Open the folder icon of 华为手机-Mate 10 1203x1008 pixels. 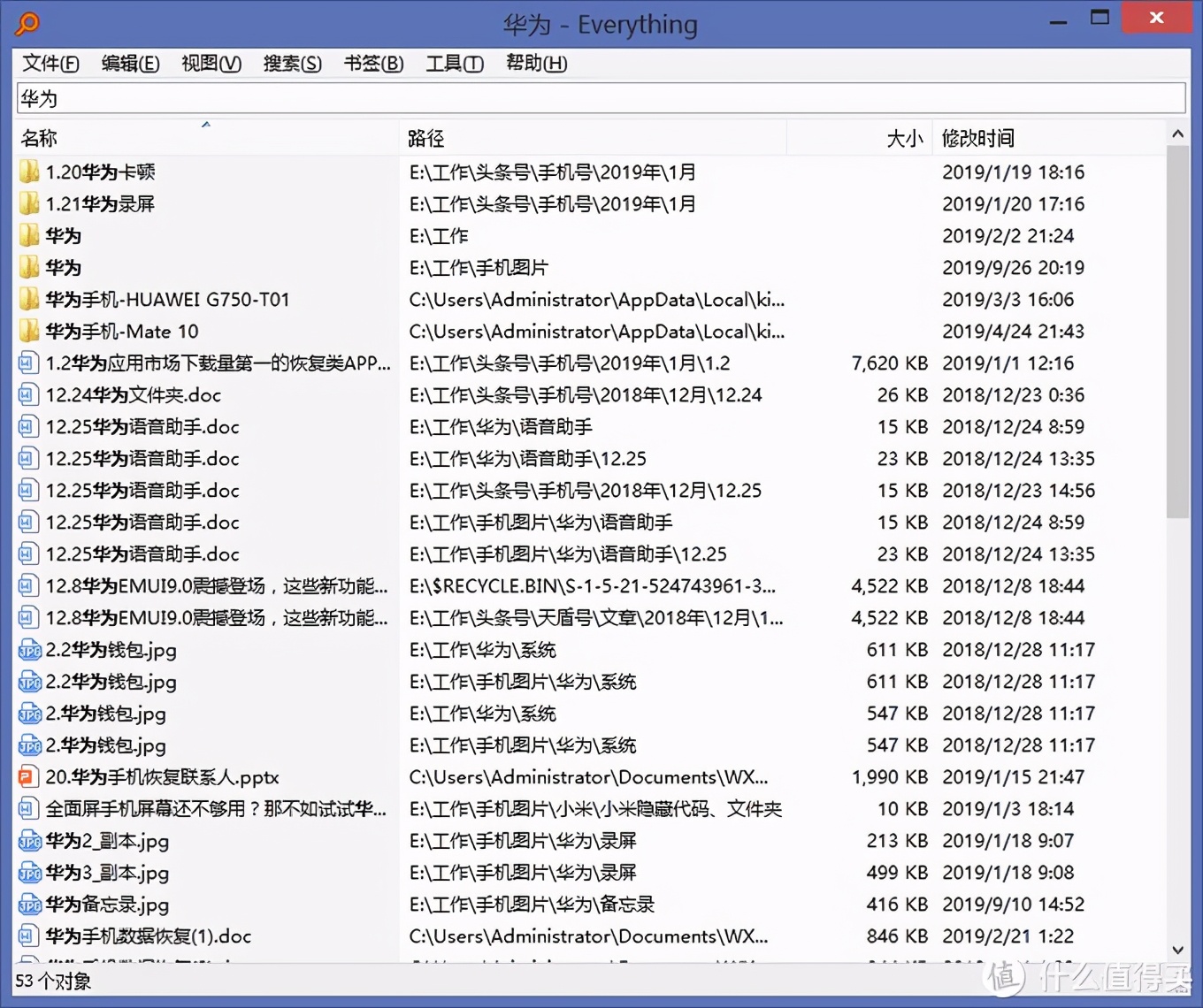tap(29, 331)
